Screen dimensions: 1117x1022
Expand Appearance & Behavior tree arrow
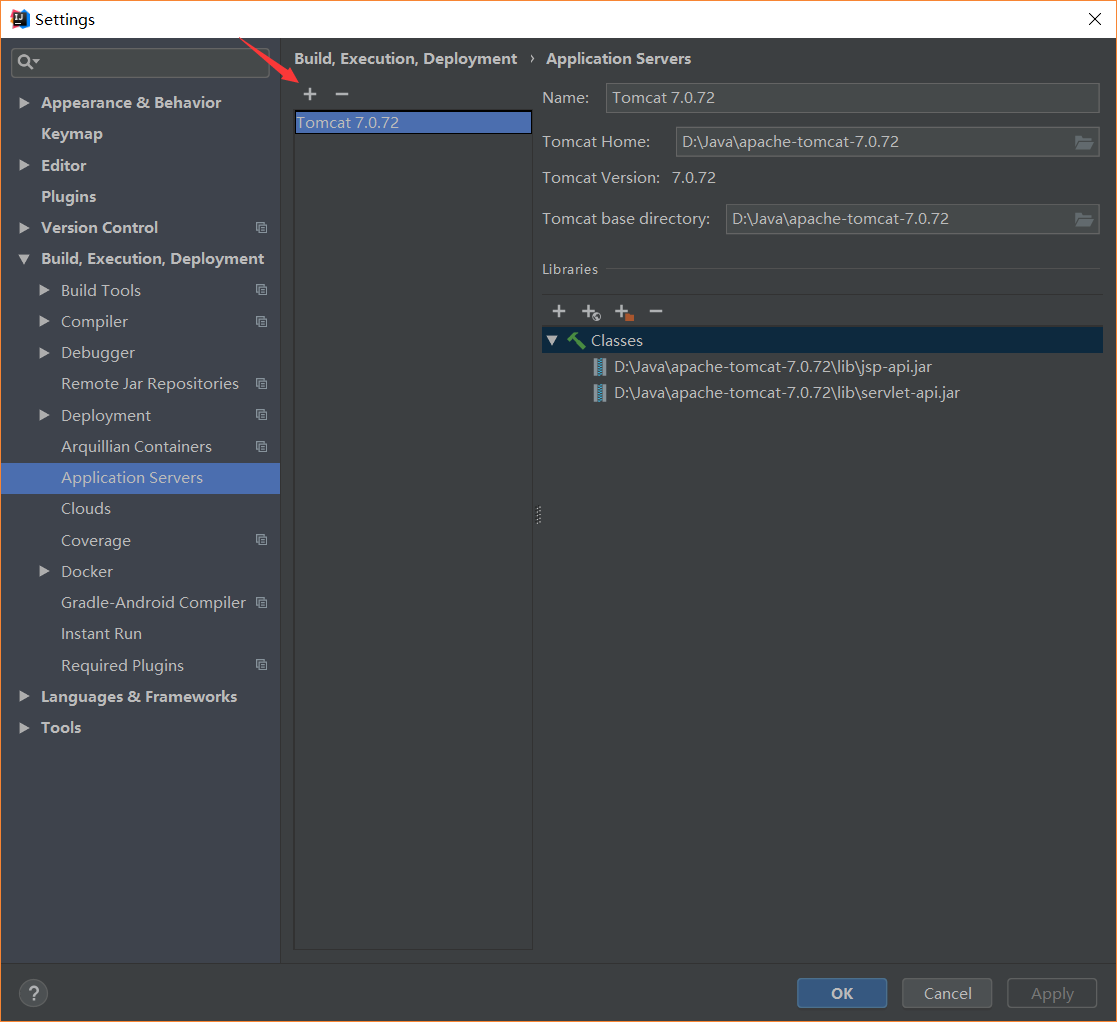click(24, 103)
